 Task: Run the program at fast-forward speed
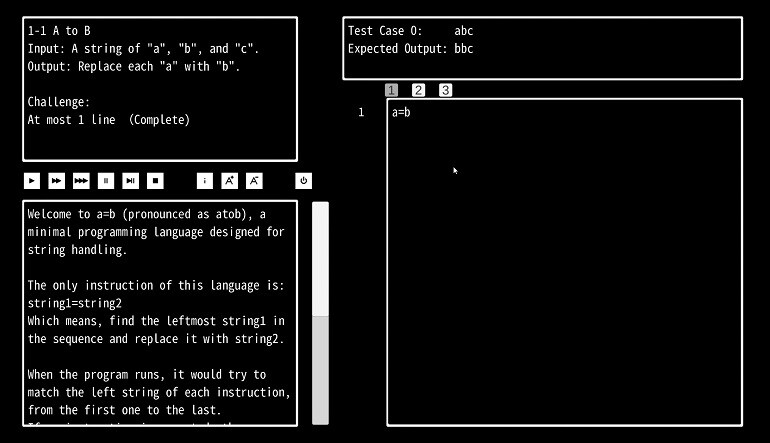point(56,181)
